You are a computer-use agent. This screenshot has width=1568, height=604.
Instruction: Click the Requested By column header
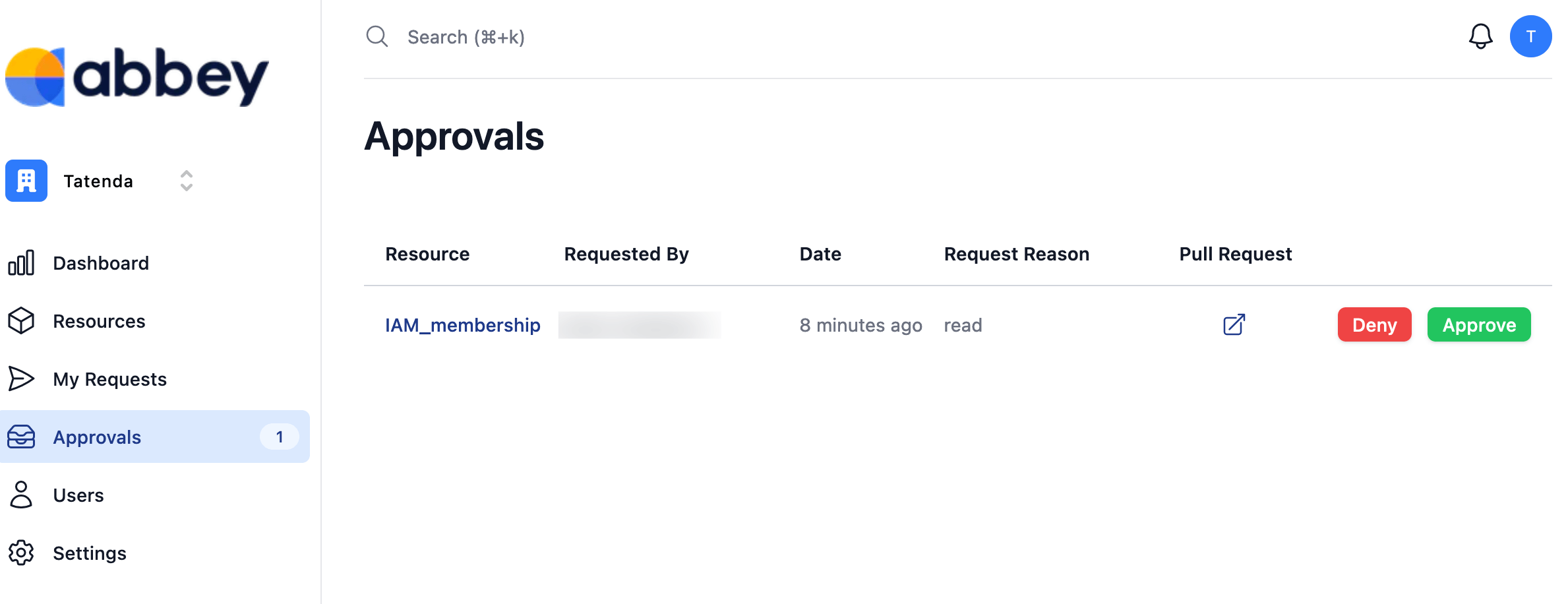[626, 254]
